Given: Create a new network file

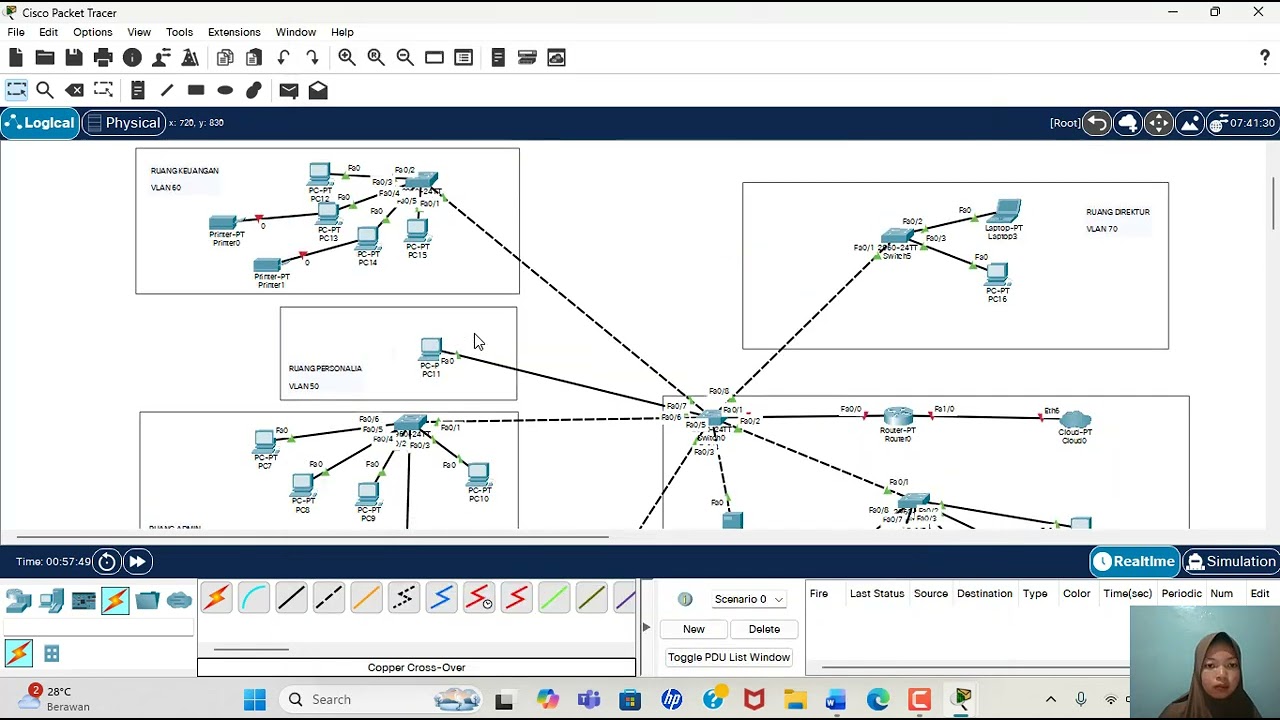Looking at the screenshot, I should click(16, 58).
